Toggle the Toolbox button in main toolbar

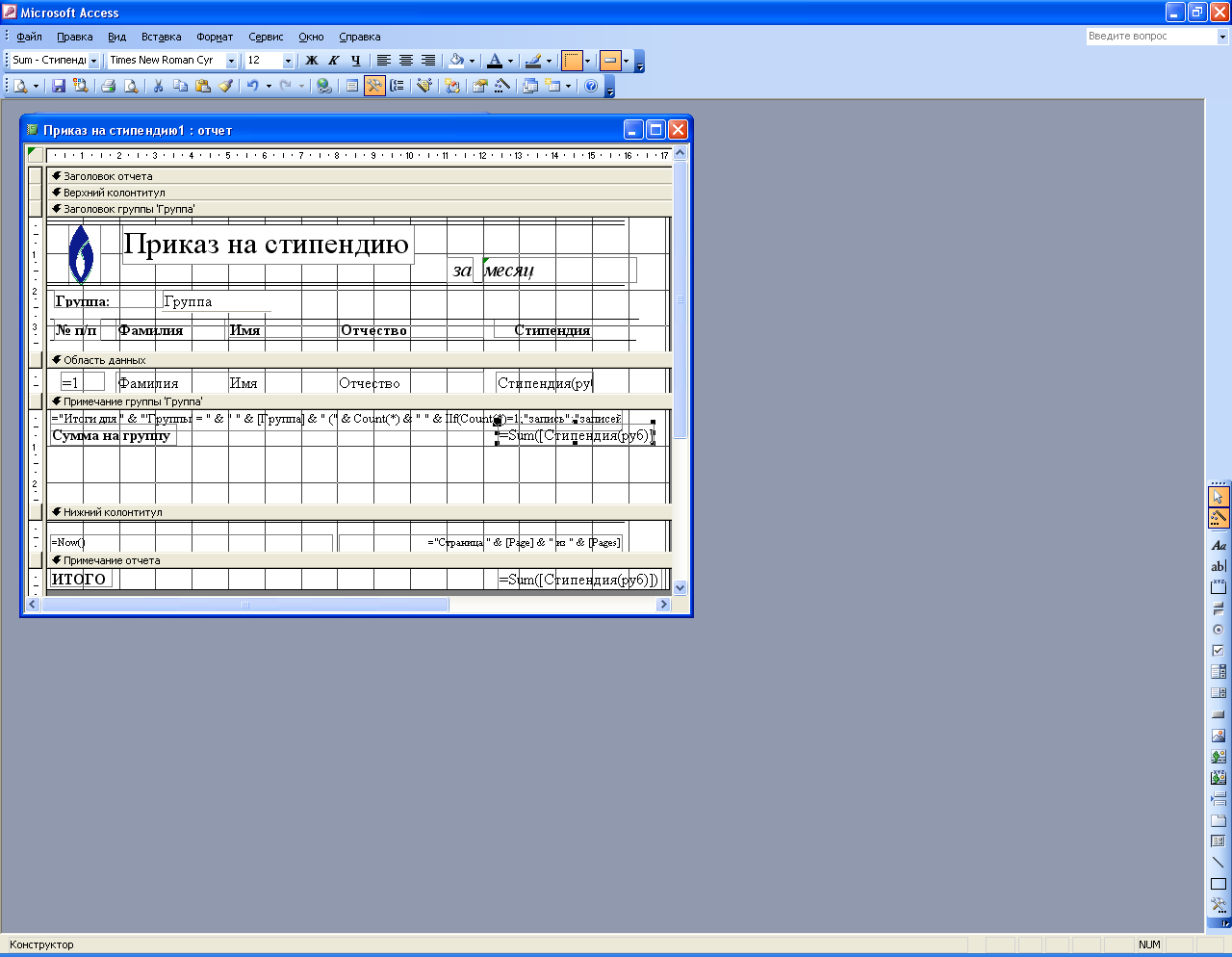click(x=374, y=86)
